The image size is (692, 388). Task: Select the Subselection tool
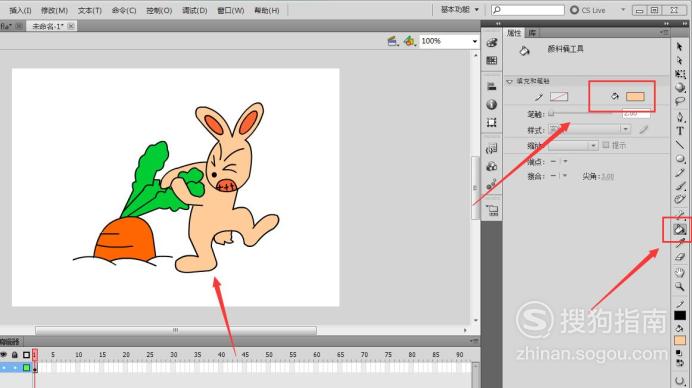pos(680,60)
